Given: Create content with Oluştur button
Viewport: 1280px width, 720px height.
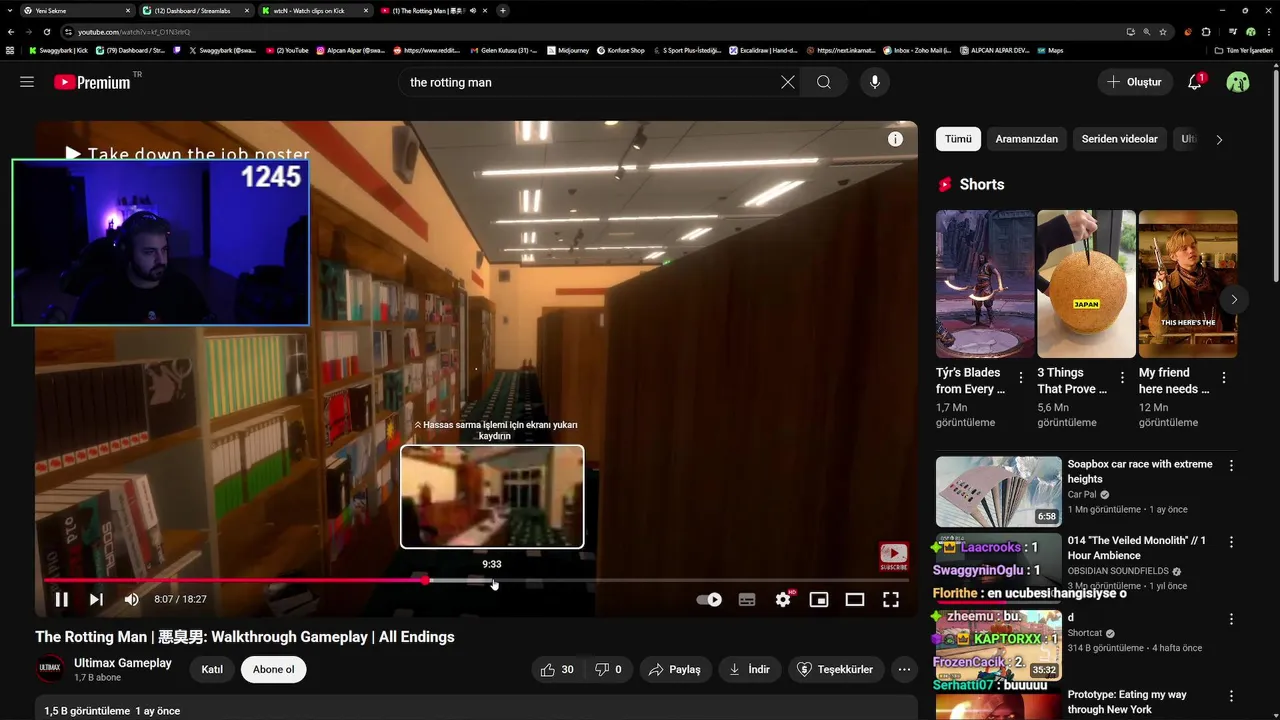Looking at the screenshot, I should point(1134,82).
